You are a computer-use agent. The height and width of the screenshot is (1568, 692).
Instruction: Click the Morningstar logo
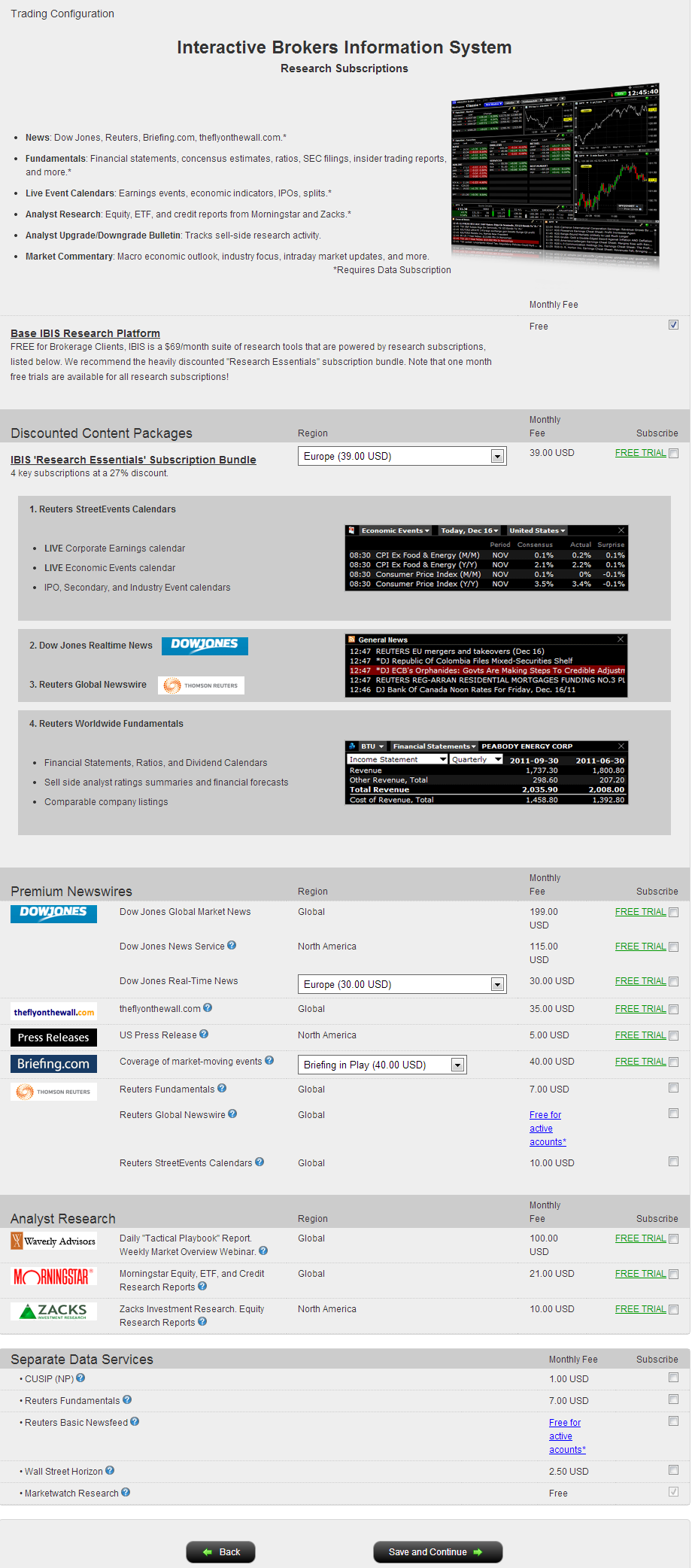[53, 1277]
